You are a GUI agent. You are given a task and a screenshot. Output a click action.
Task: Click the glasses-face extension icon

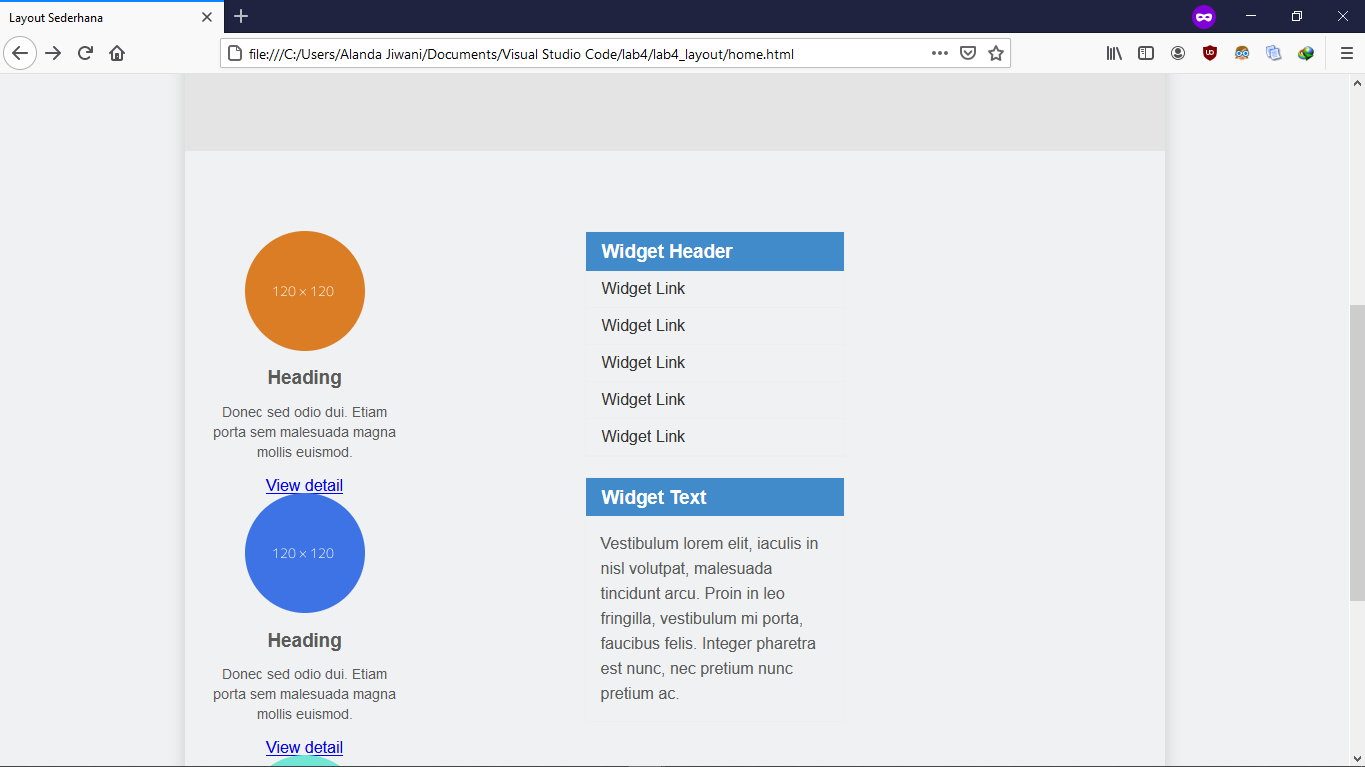click(x=1242, y=53)
